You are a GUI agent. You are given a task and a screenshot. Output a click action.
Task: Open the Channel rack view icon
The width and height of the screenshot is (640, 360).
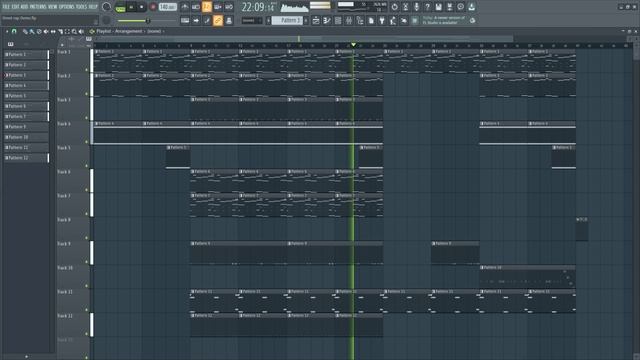(338, 20)
